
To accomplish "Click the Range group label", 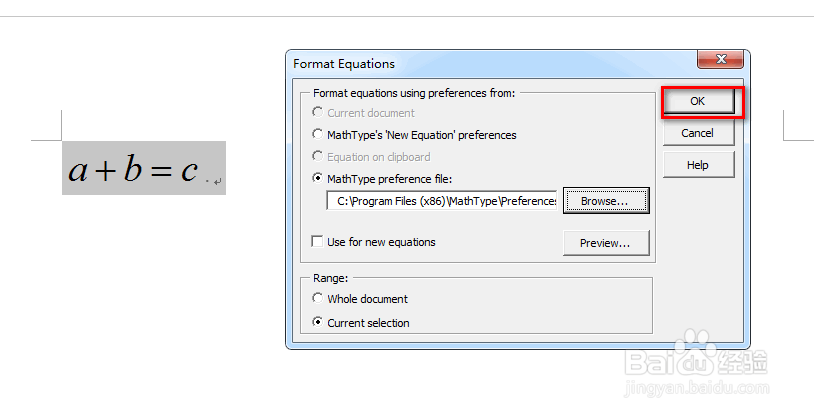I will [331, 278].
